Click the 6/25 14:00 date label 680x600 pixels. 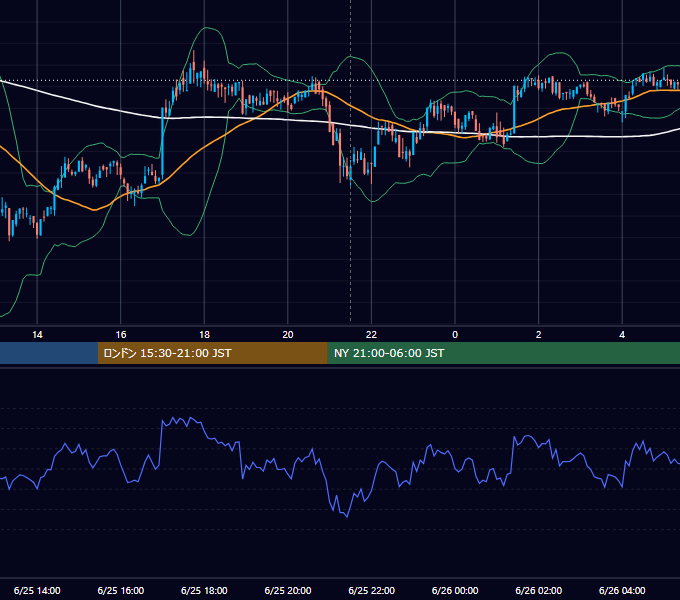(x=37, y=590)
